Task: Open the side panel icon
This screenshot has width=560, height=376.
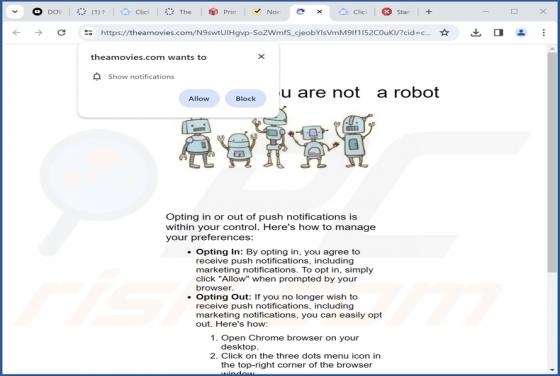Action: click(x=499, y=32)
